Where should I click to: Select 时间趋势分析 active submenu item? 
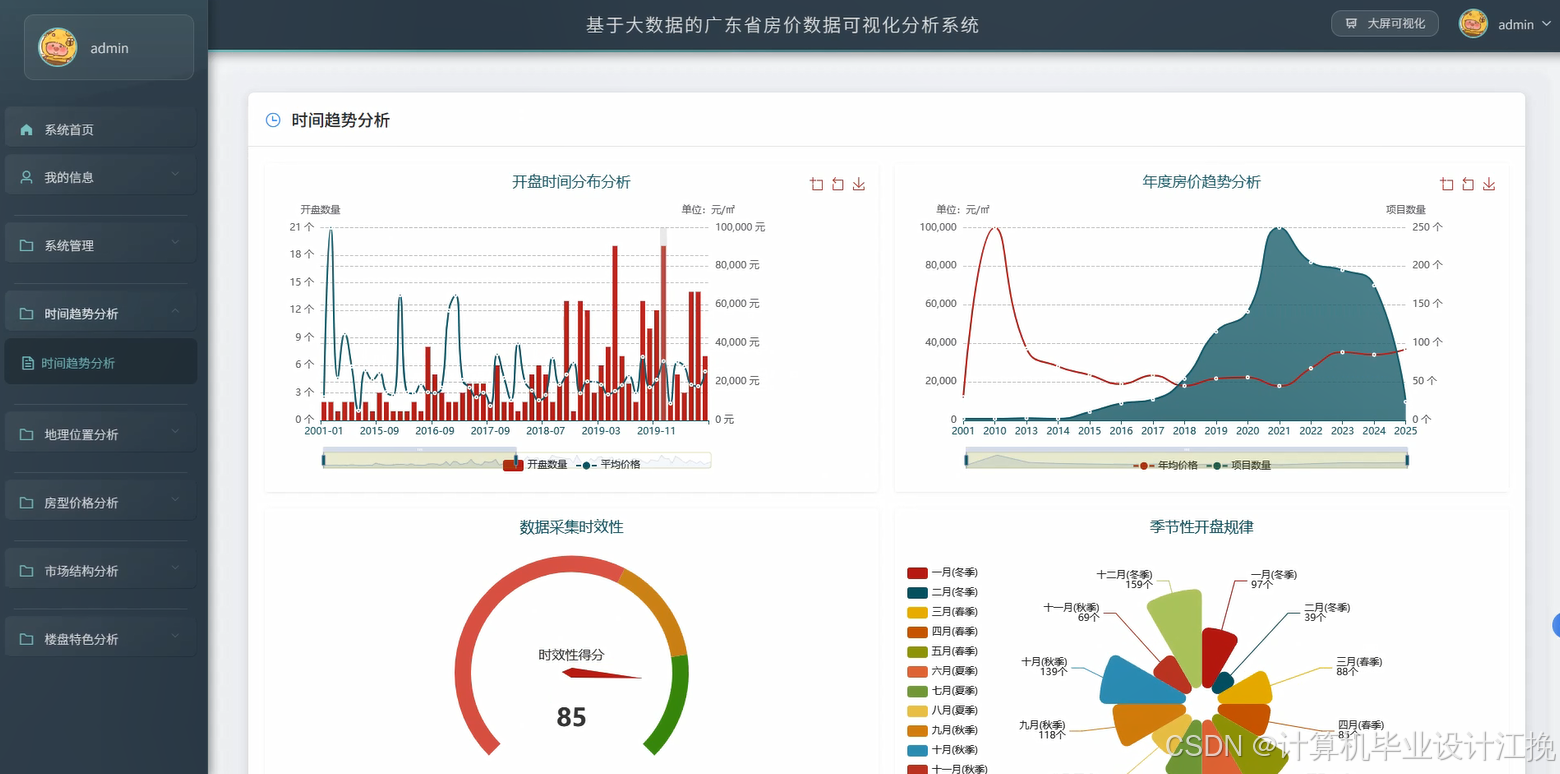[100, 362]
